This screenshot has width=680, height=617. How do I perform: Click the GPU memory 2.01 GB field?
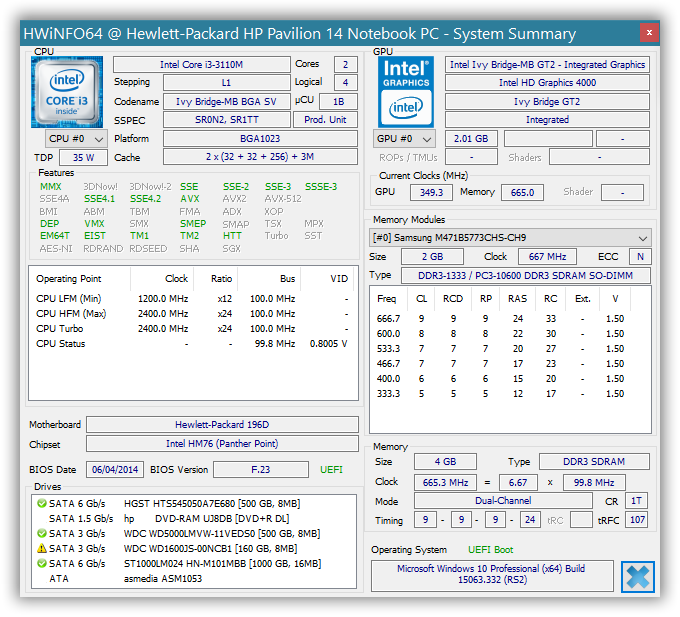pos(471,139)
